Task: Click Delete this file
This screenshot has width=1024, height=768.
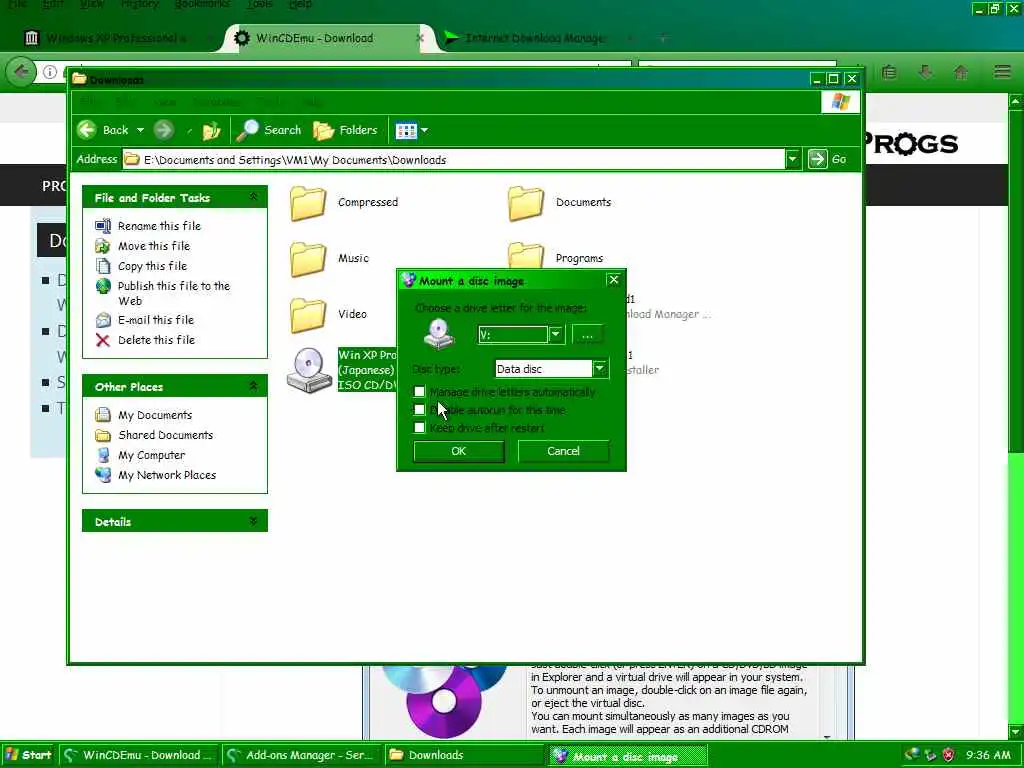Action: click(x=157, y=340)
